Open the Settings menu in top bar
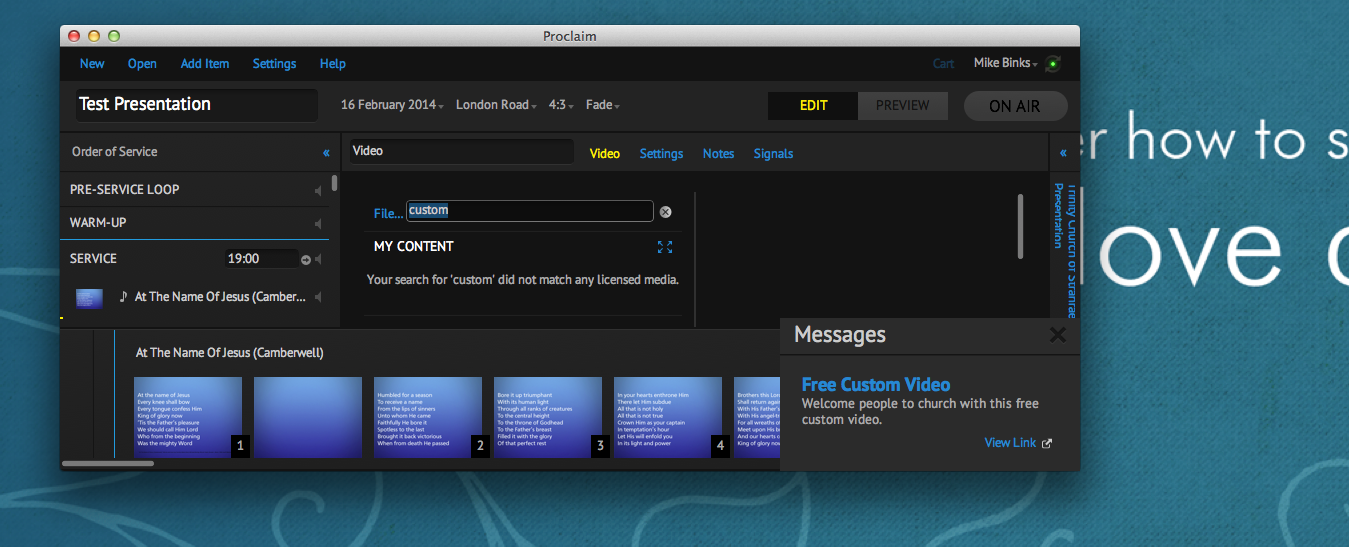Viewport: 1349px width, 547px height. click(274, 64)
